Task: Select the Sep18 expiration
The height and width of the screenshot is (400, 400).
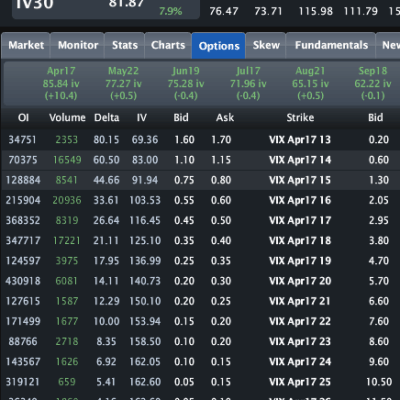Action: pyautogui.click(x=373, y=83)
